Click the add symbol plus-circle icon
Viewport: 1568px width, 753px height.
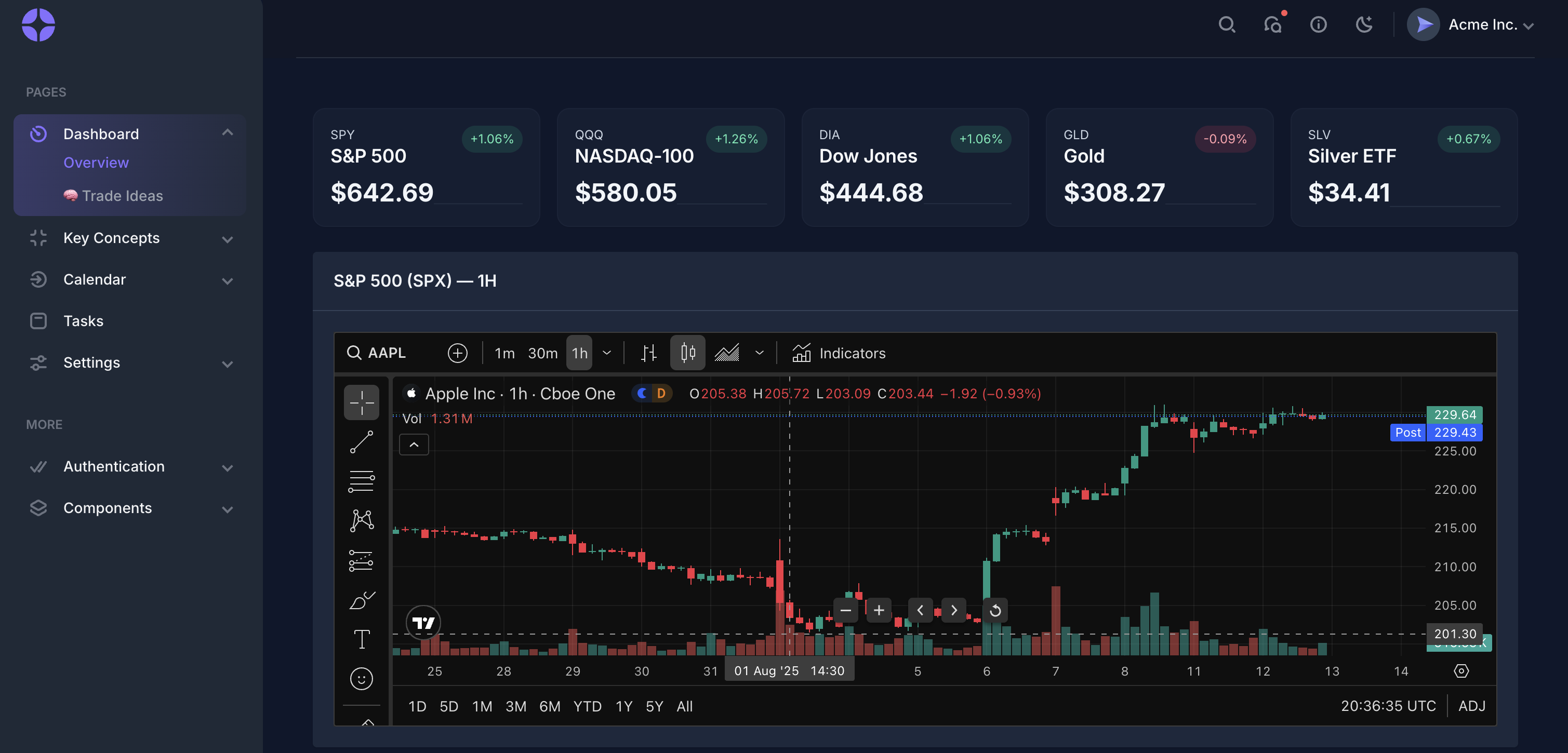[458, 353]
